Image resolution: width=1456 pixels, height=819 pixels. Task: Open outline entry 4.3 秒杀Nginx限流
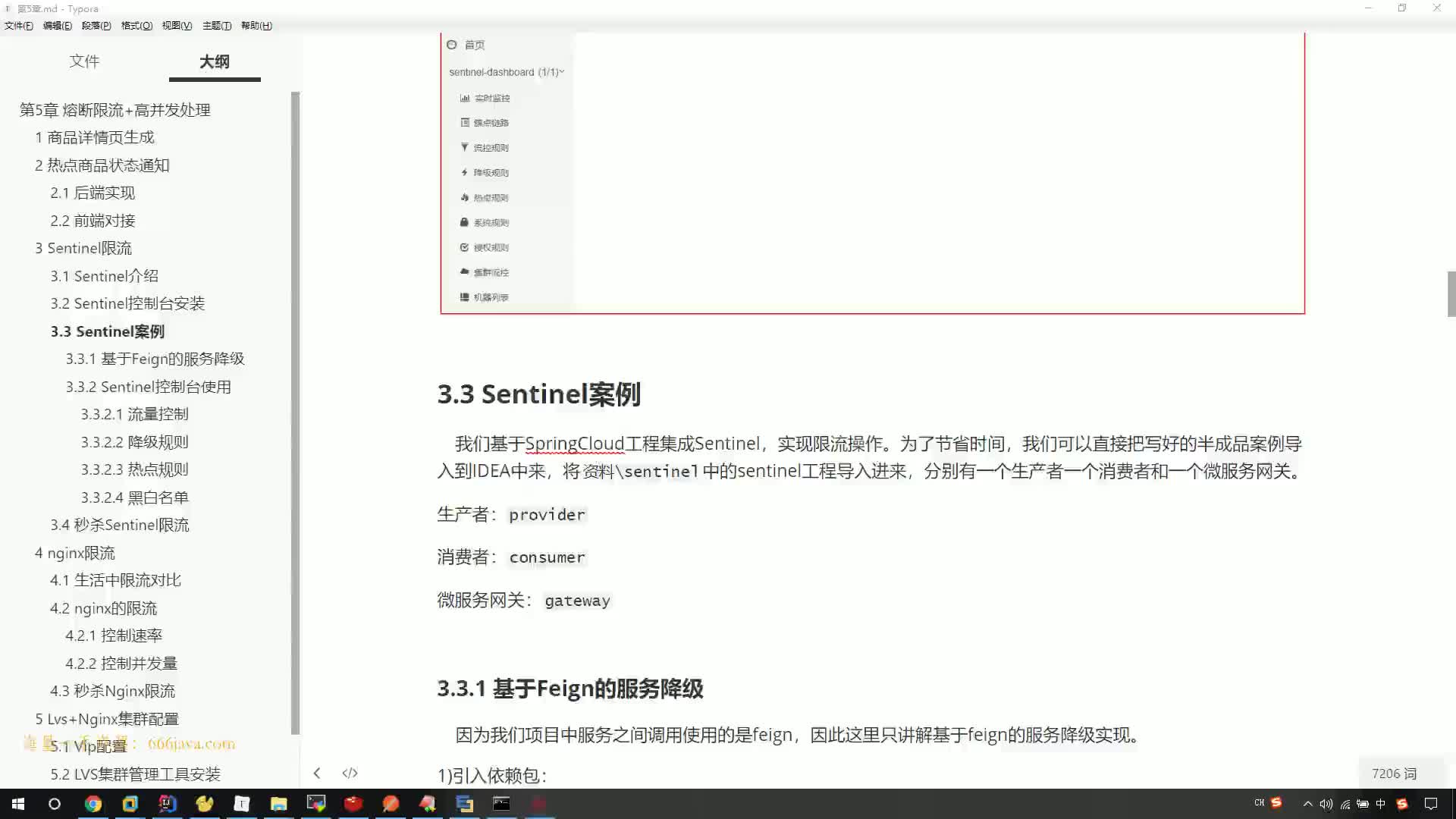(x=113, y=691)
